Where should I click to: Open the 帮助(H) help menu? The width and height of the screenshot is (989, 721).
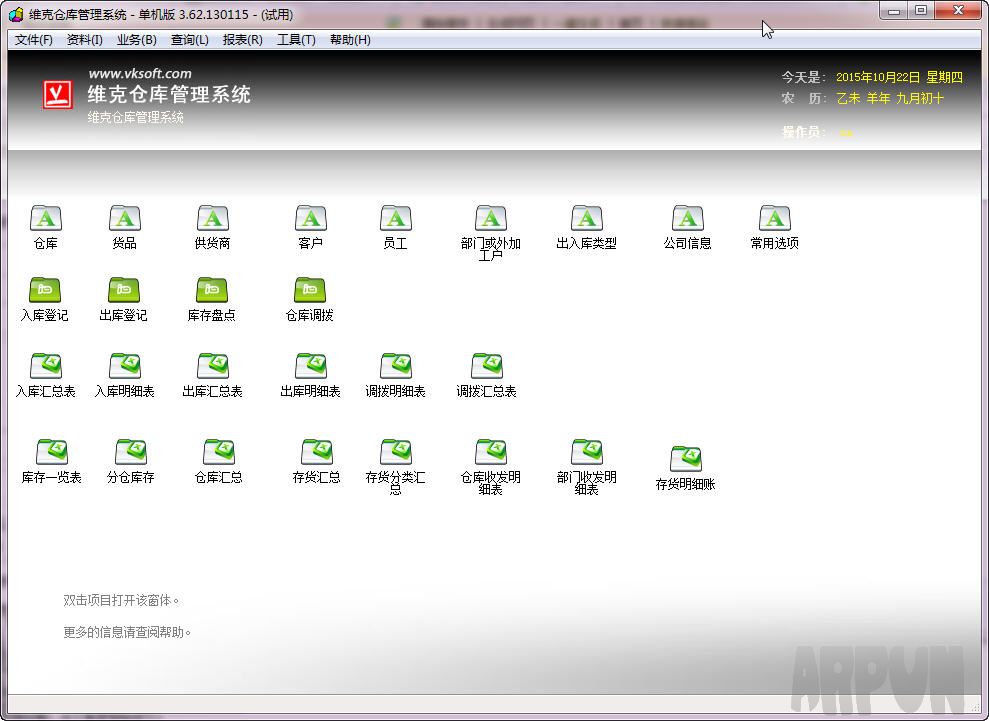point(350,40)
